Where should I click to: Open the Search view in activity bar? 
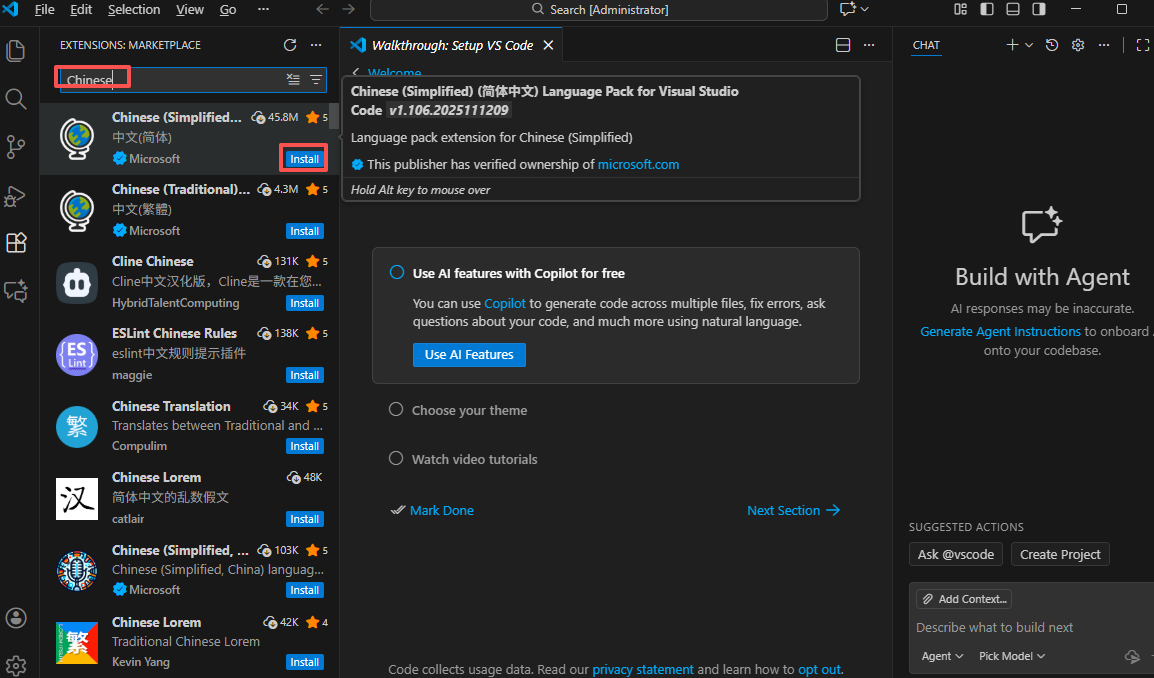pos(15,99)
